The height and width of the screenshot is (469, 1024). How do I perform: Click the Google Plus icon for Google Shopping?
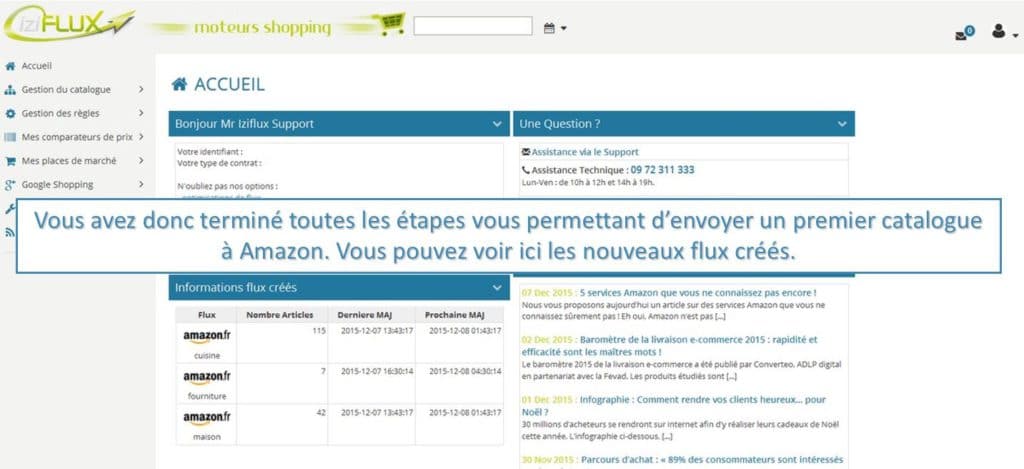click(x=10, y=185)
